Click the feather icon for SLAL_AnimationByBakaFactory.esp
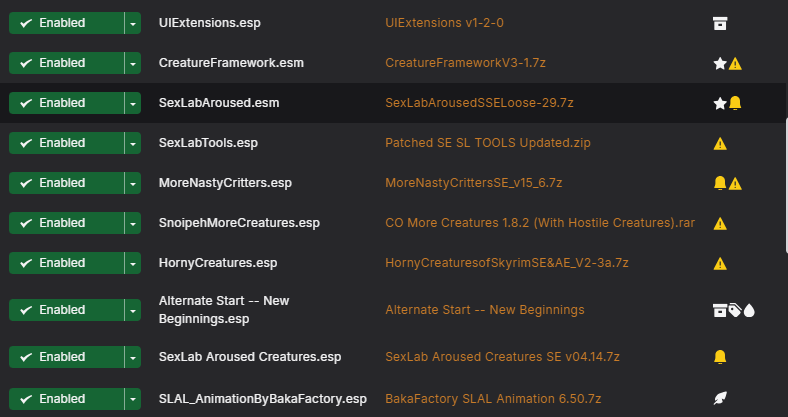This screenshot has width=788, height=417. pos(720,399)
